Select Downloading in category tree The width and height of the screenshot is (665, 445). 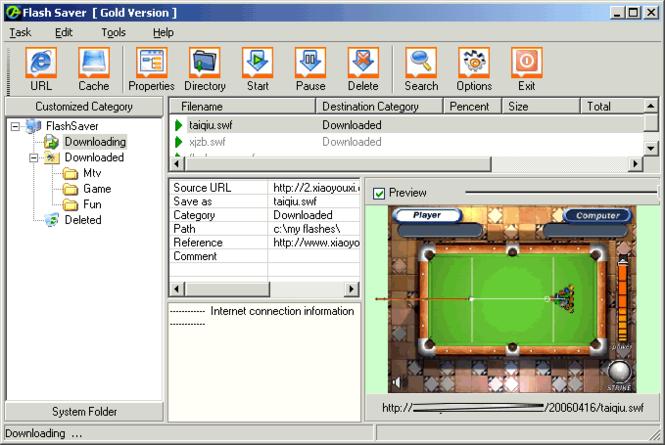point(95,142)
